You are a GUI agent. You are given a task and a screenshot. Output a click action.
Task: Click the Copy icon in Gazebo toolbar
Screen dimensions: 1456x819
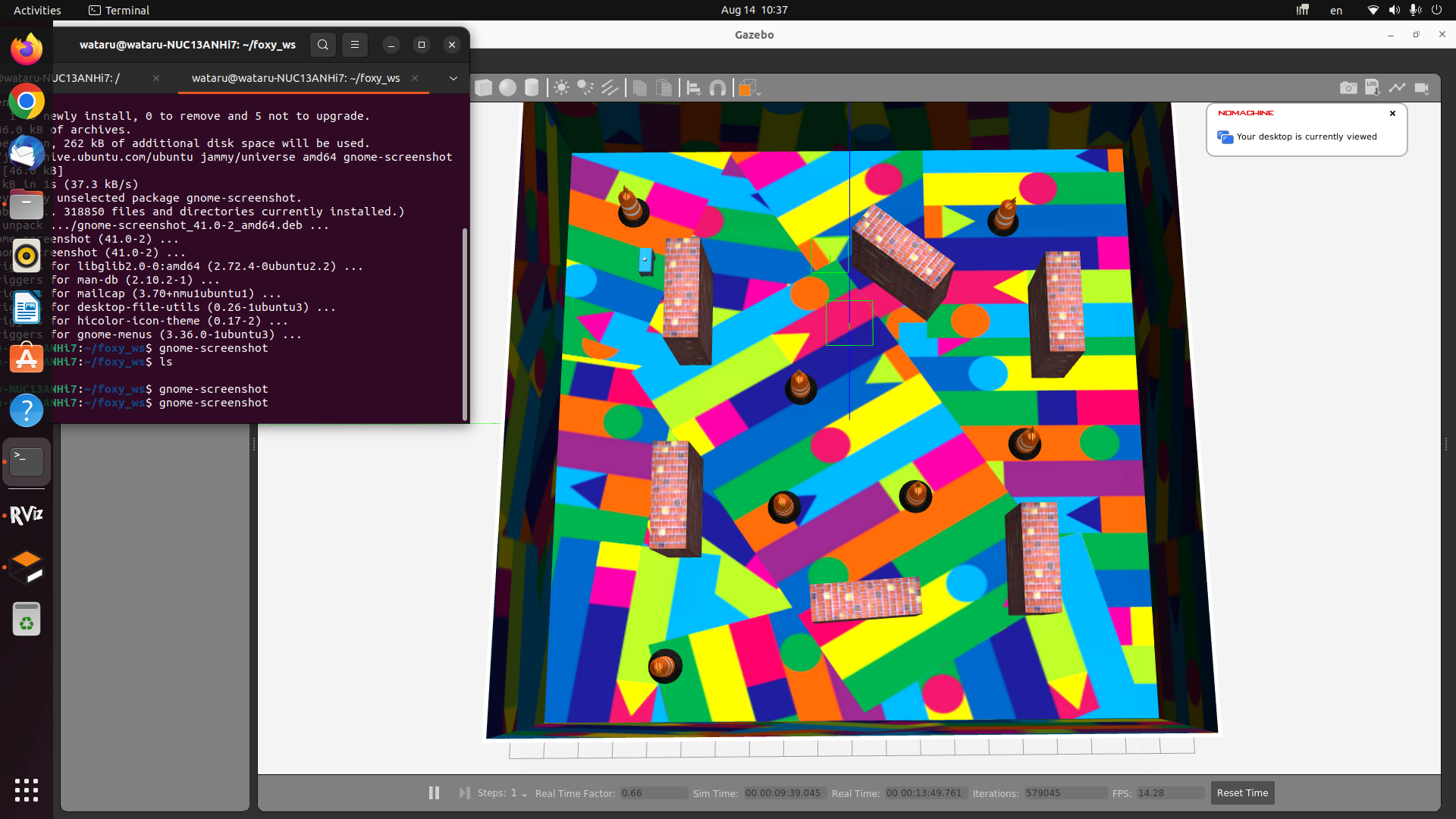tap(640, 88)
